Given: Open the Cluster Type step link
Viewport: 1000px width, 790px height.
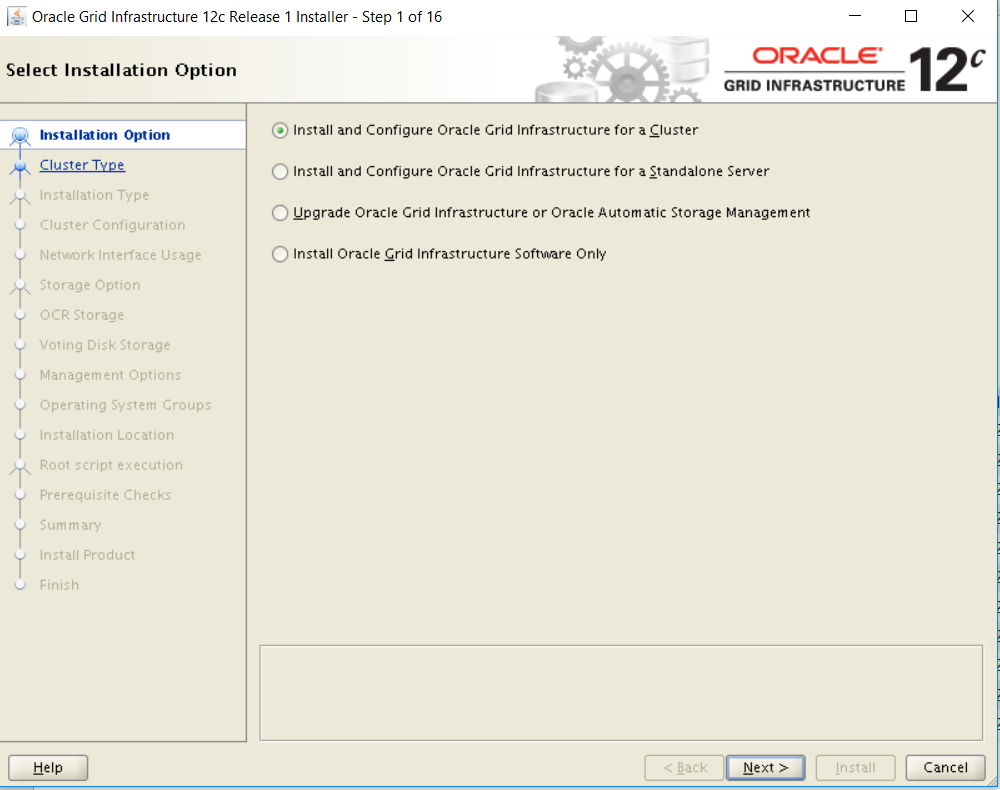Looking at the screenshot, I should point(82,165).
